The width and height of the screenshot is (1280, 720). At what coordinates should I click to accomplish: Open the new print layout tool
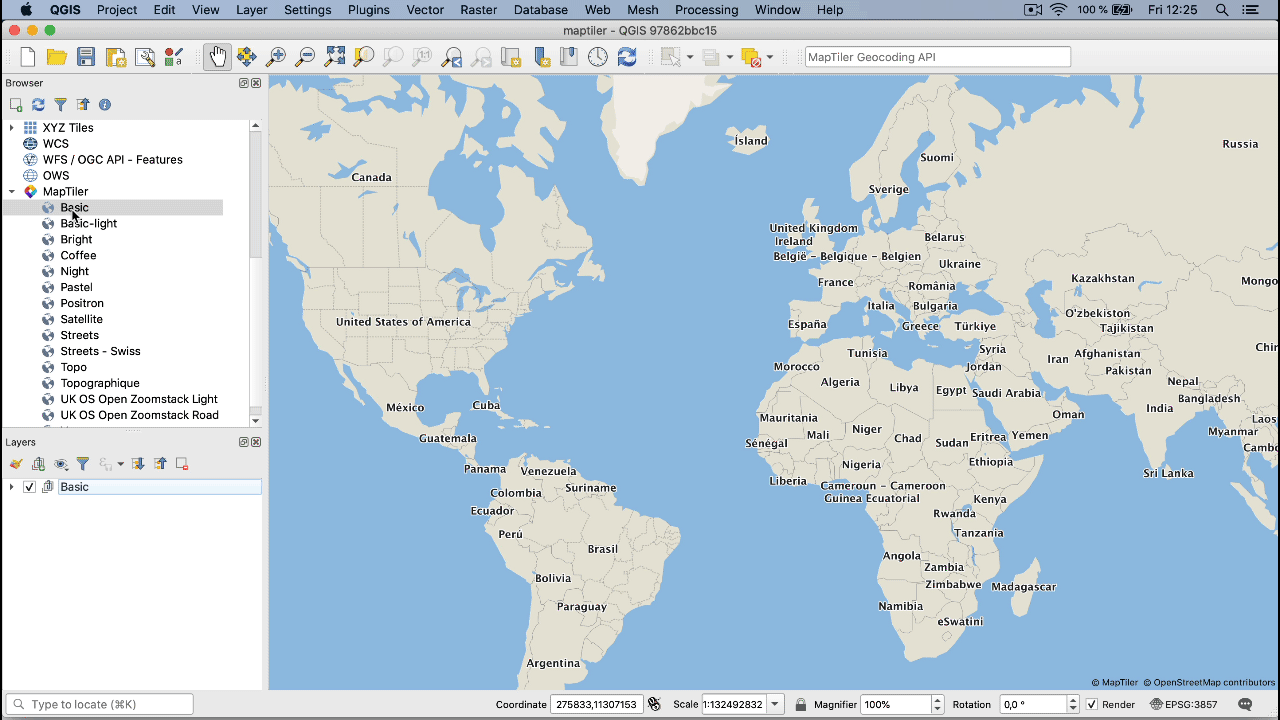pyautogui.click(x=116, y=57)
